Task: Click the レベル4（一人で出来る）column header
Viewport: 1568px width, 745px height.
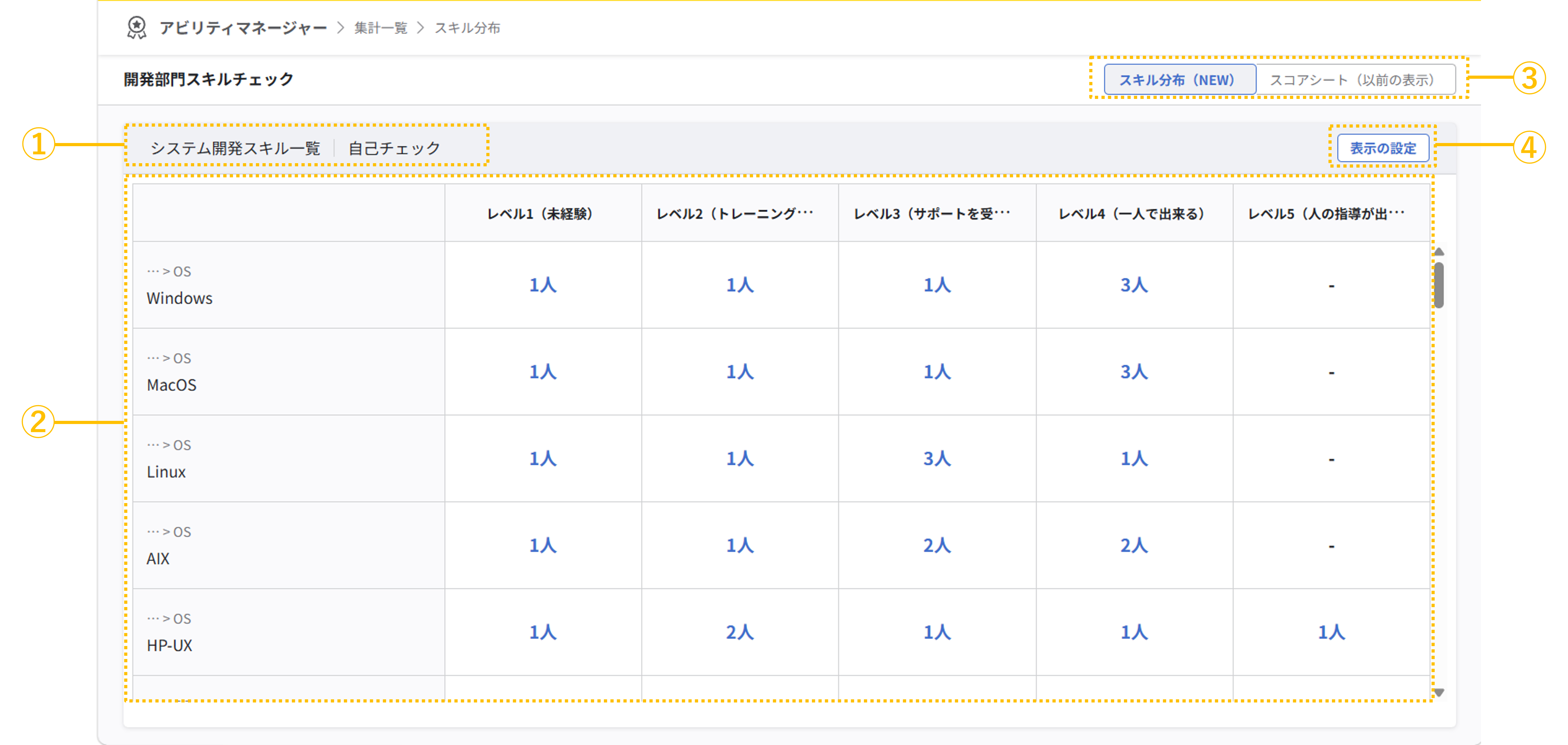Action: coord(1134,214)
